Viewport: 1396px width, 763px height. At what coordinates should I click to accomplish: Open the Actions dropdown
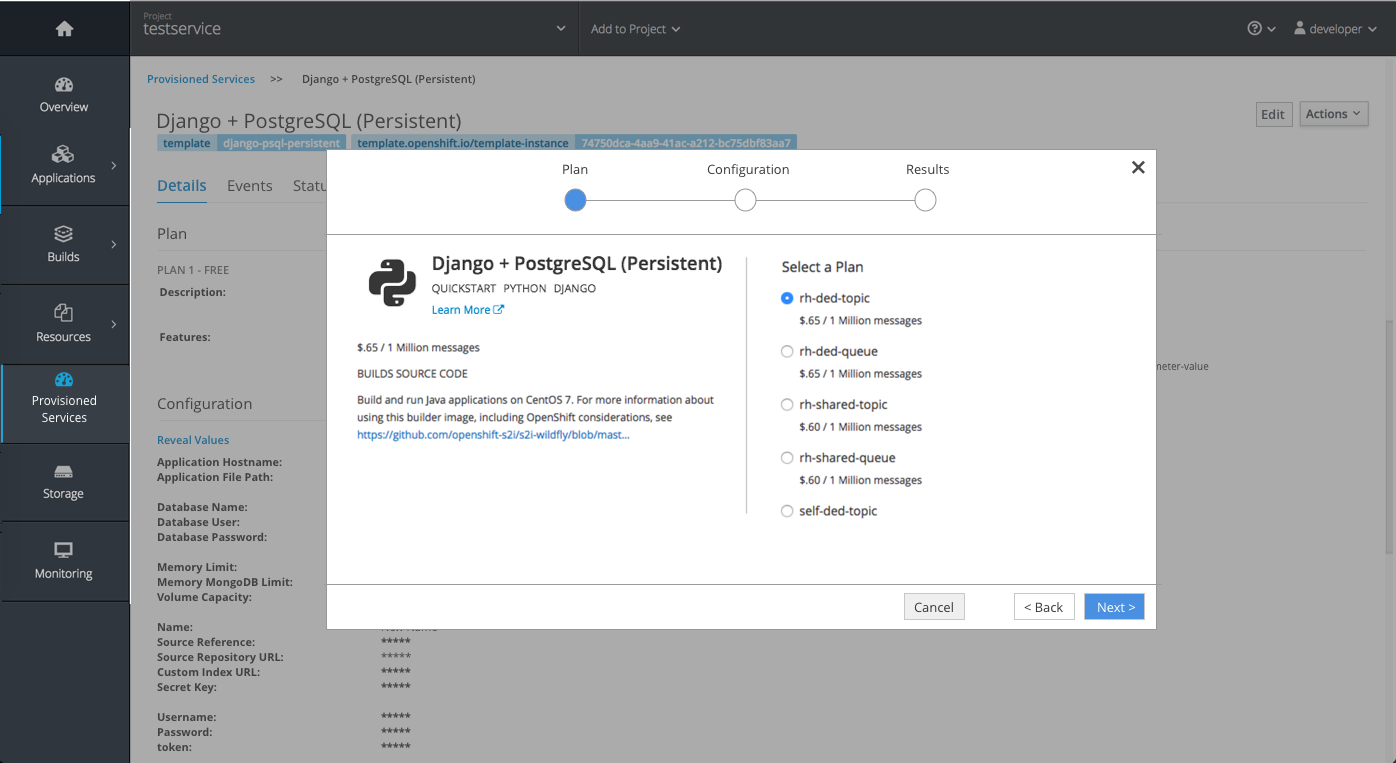click(1334, 114)
